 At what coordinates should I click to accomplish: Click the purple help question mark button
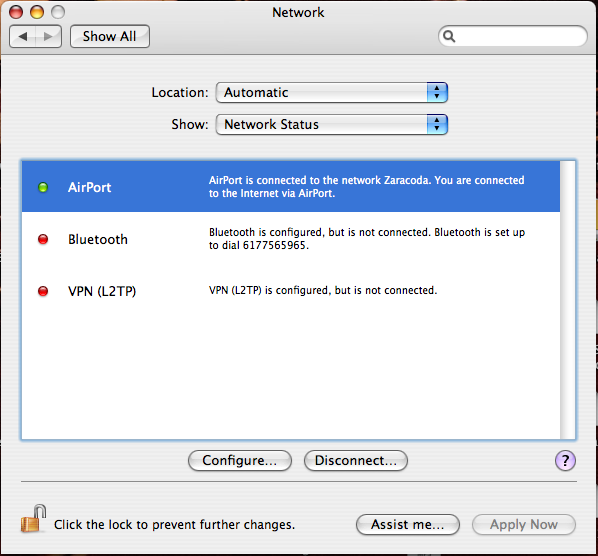coord(565,460)
